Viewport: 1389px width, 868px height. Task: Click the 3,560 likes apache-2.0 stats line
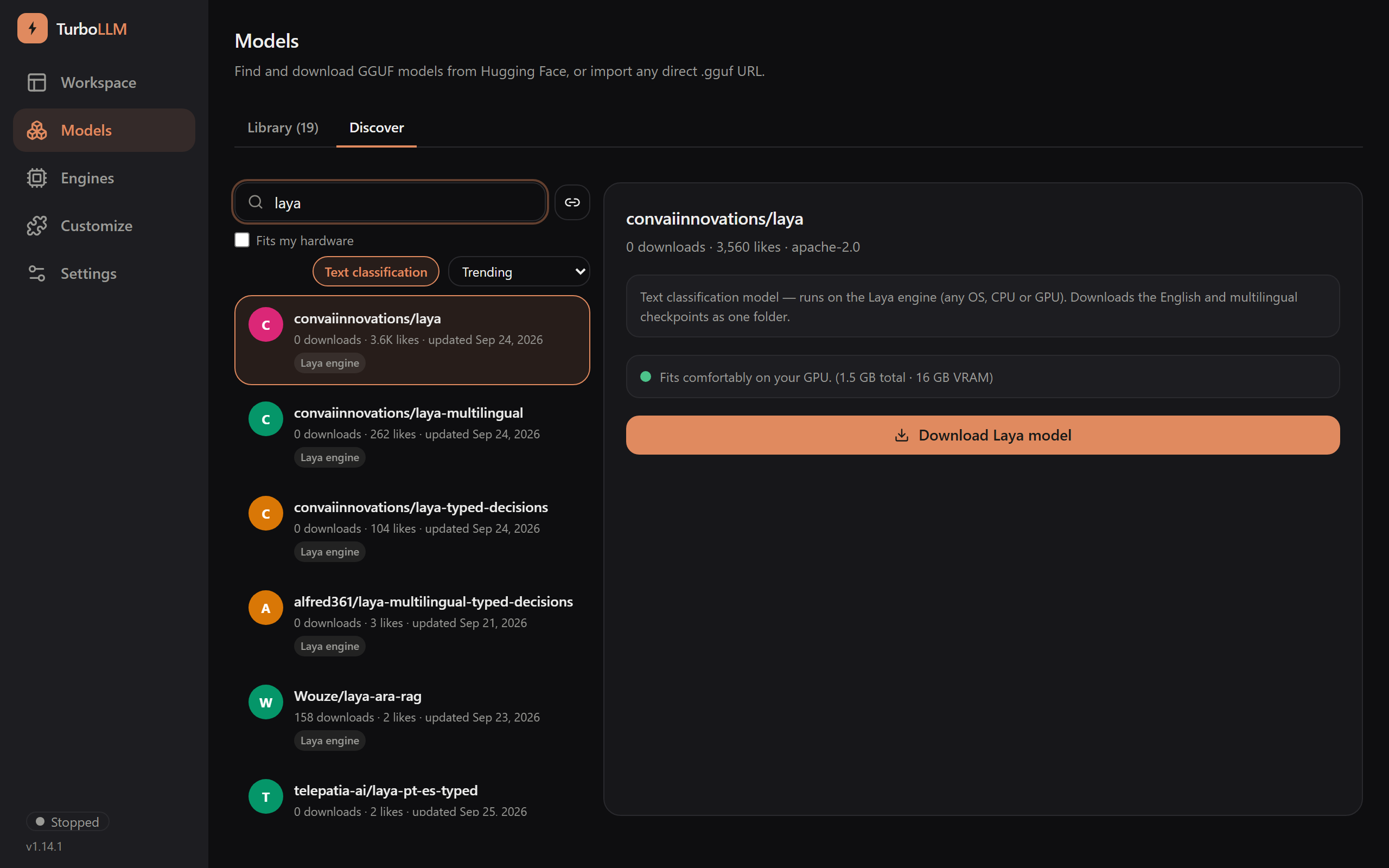click(x=743, y=247)
